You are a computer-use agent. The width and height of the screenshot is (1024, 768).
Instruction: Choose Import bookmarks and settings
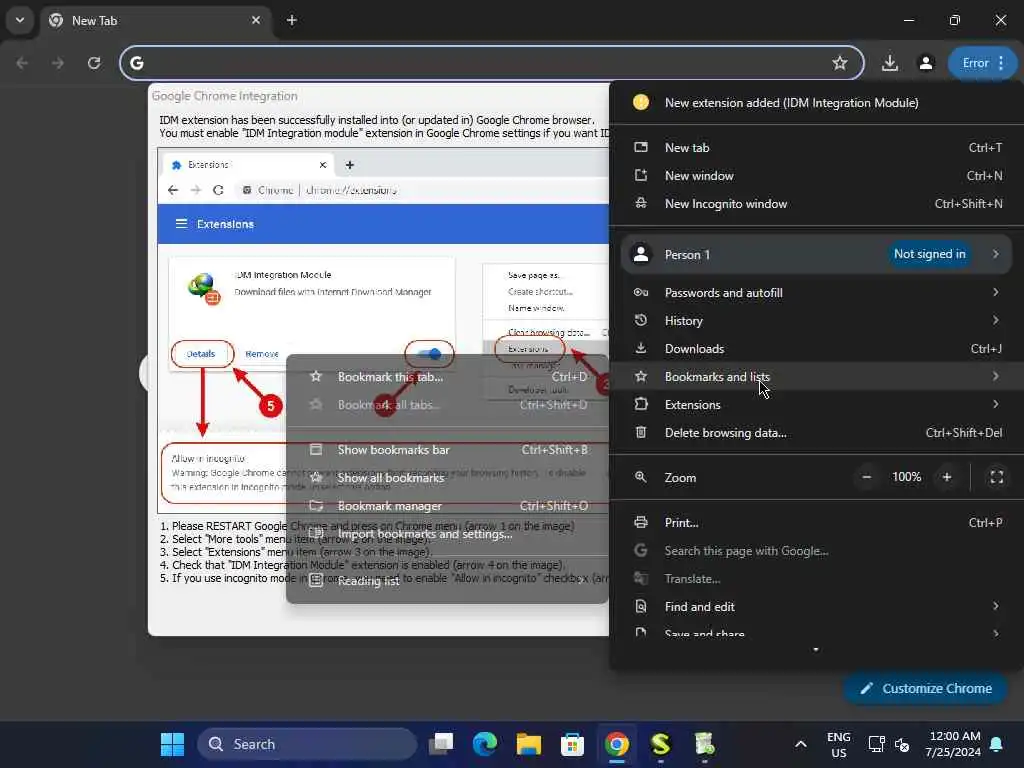tap(448, 534)
